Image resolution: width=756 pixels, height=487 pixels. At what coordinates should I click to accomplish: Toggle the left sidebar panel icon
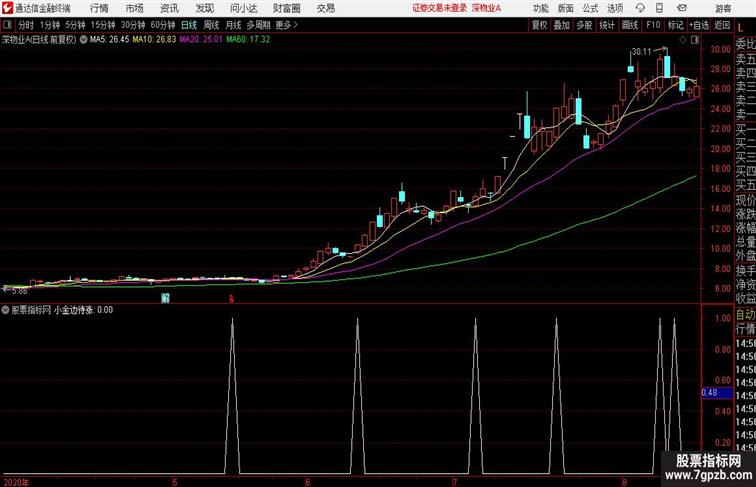pos(7,25)
